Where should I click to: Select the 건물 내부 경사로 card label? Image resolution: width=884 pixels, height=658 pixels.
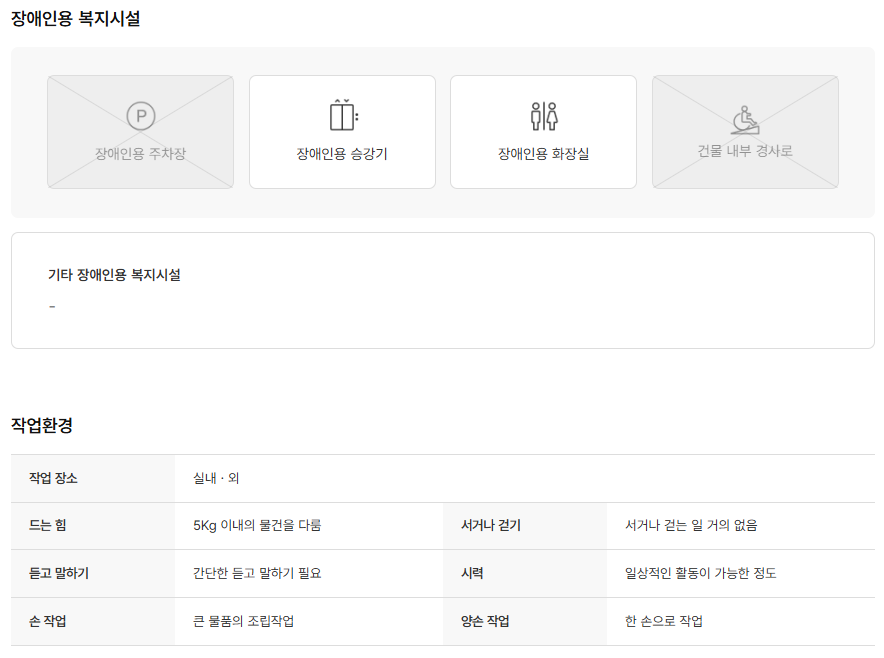click(745, 151)
